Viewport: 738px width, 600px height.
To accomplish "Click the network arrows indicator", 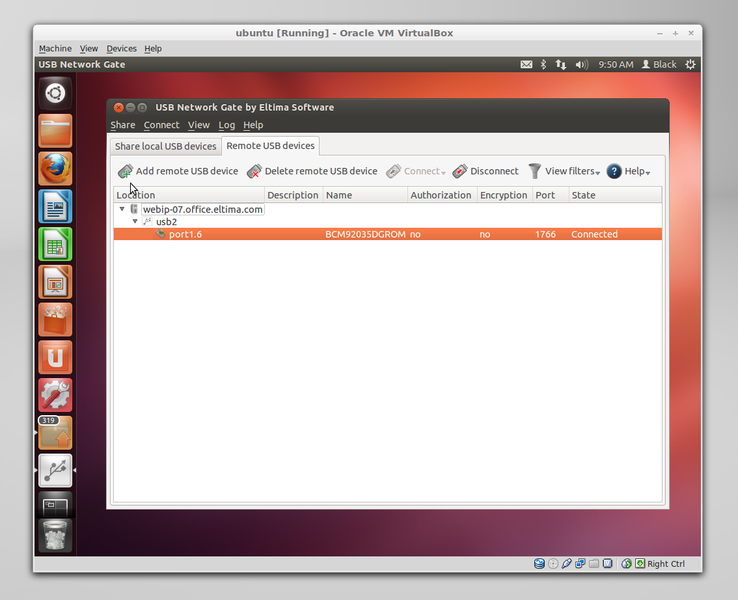I will click(561, 64).
